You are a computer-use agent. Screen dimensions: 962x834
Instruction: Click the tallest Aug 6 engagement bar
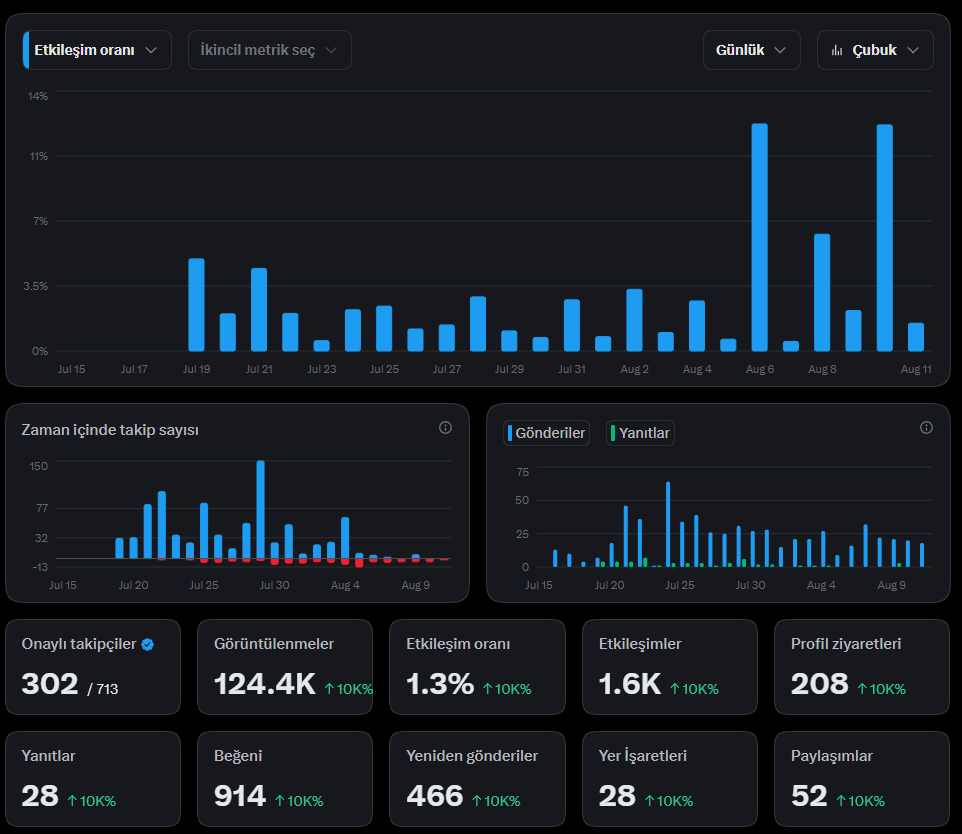[x=760, y=237]
